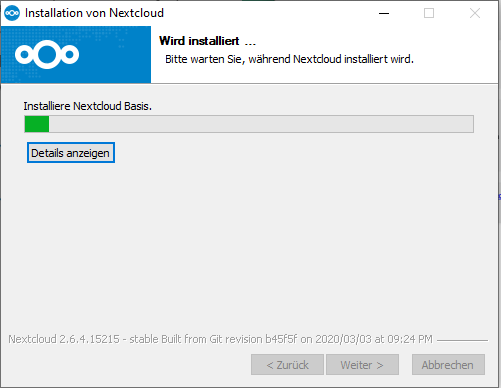This screenshot has height=388, width=501.
Task: Click the grayed-out Zurück button
Action: pos(287,365)
